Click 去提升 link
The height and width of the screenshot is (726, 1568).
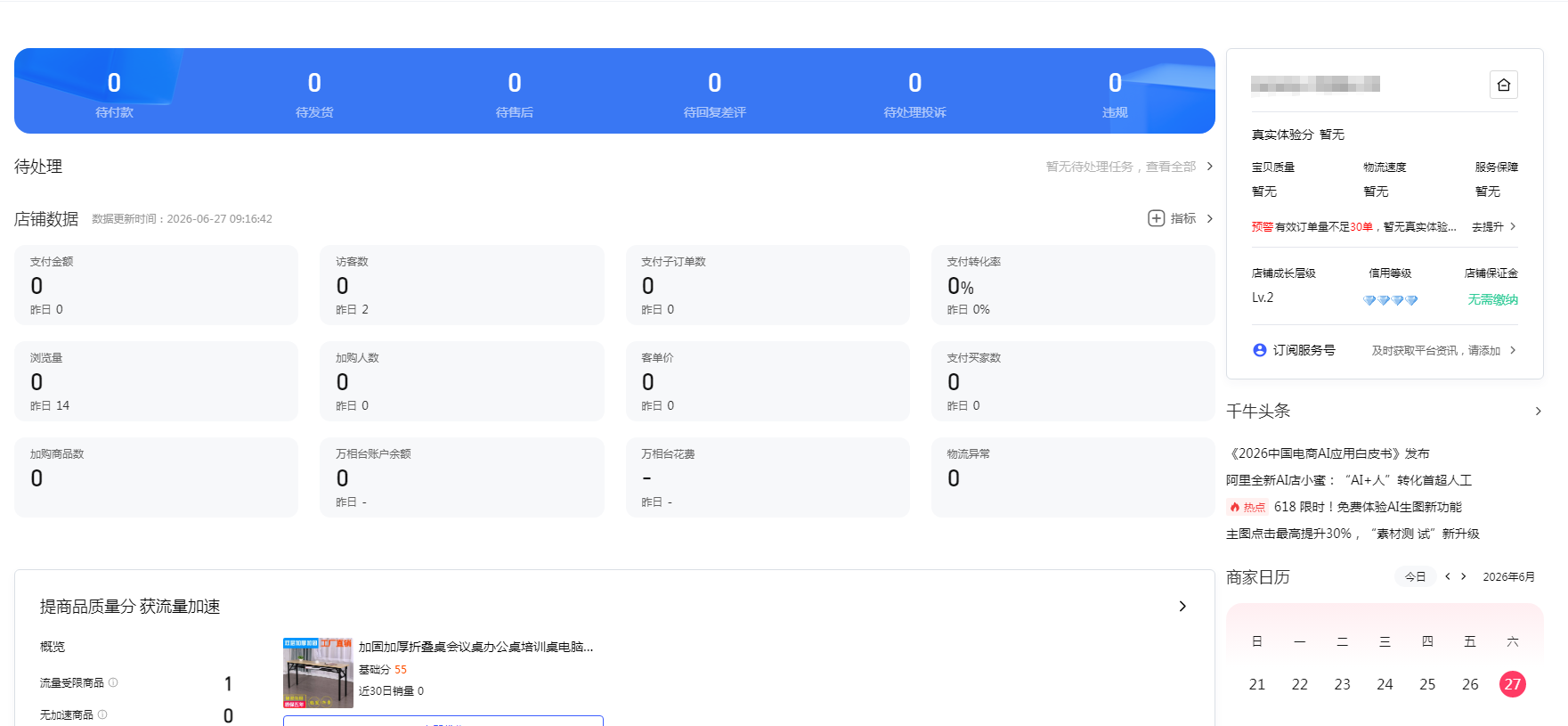point(1487,226)
